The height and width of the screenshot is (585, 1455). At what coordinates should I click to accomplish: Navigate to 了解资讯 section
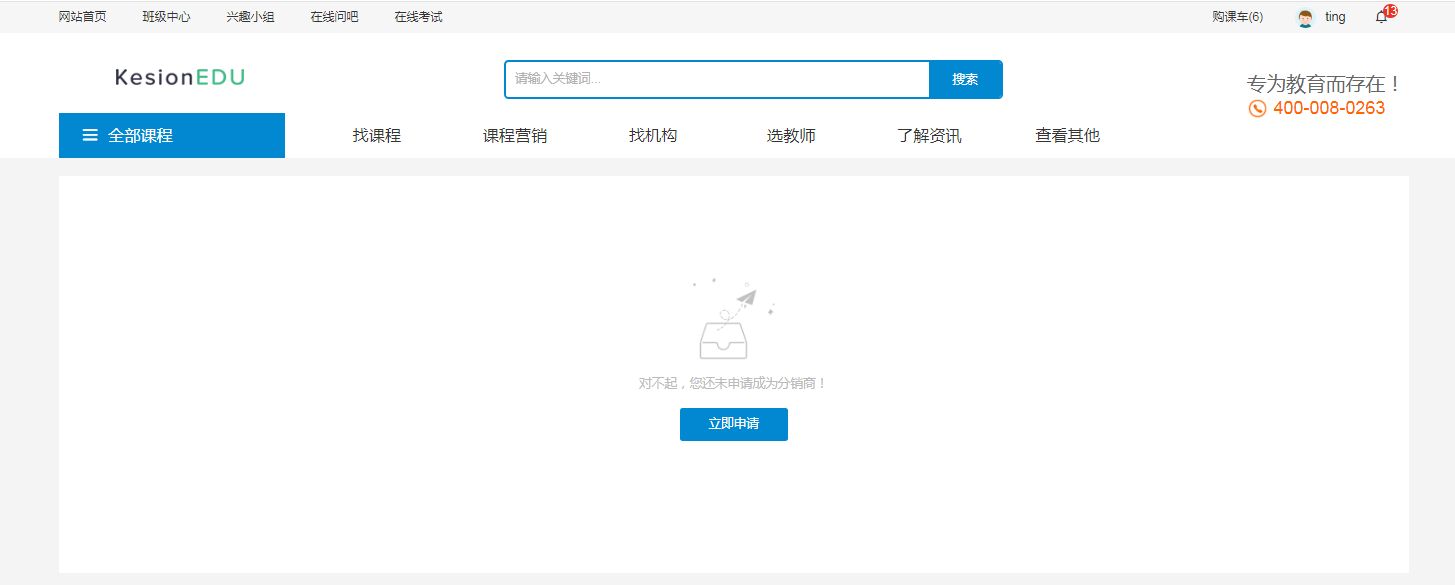click(x=929, y=136)
